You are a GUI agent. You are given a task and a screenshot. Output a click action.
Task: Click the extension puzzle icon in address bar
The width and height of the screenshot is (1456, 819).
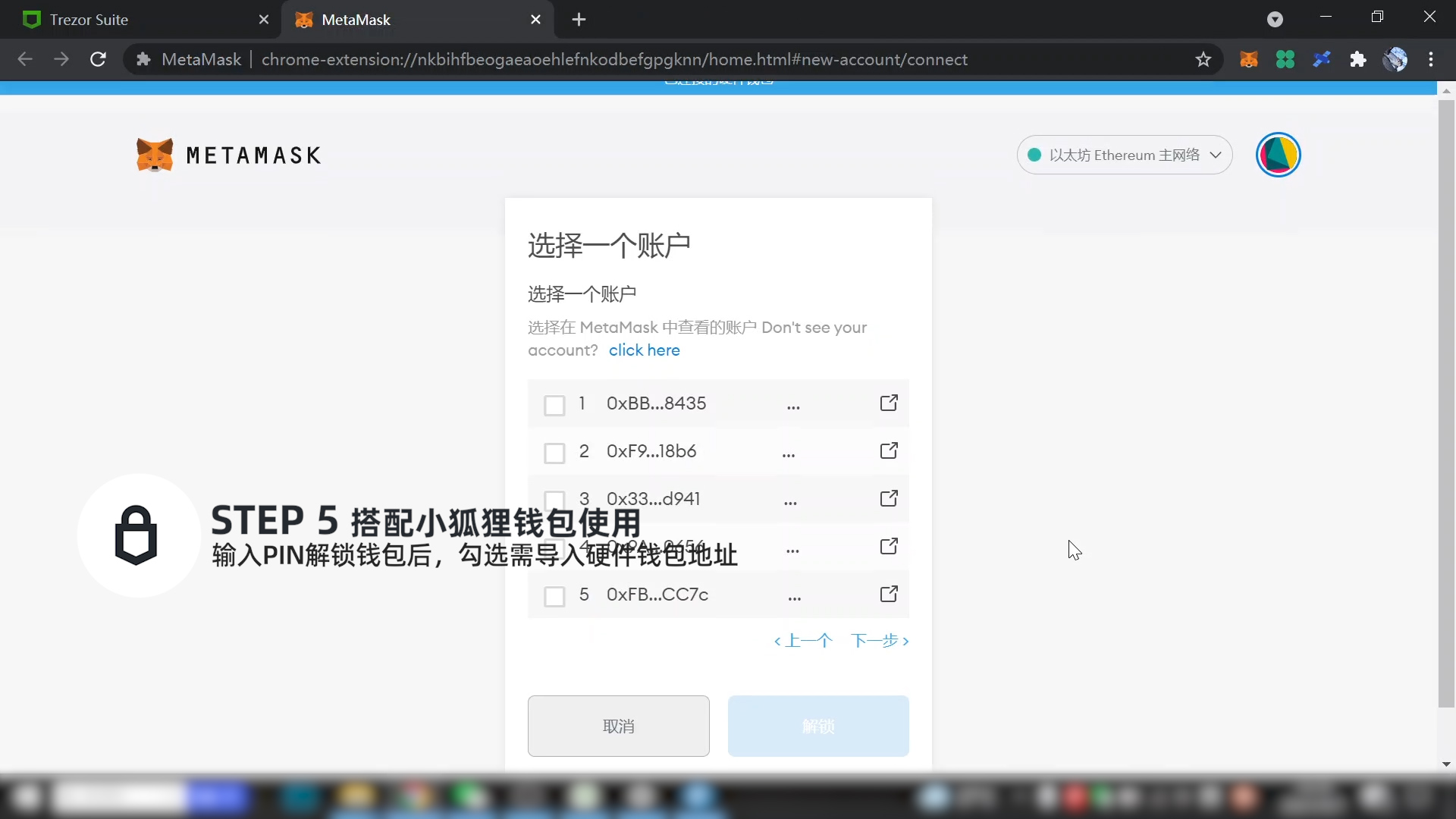143,59
